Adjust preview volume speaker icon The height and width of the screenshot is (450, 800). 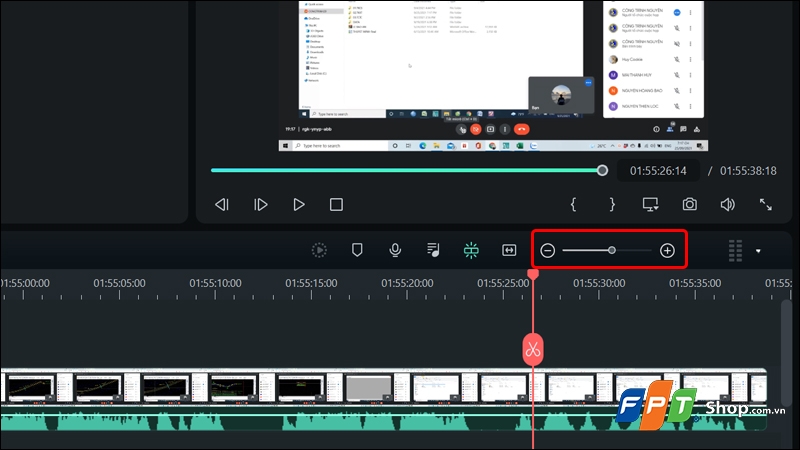[728, 205]
